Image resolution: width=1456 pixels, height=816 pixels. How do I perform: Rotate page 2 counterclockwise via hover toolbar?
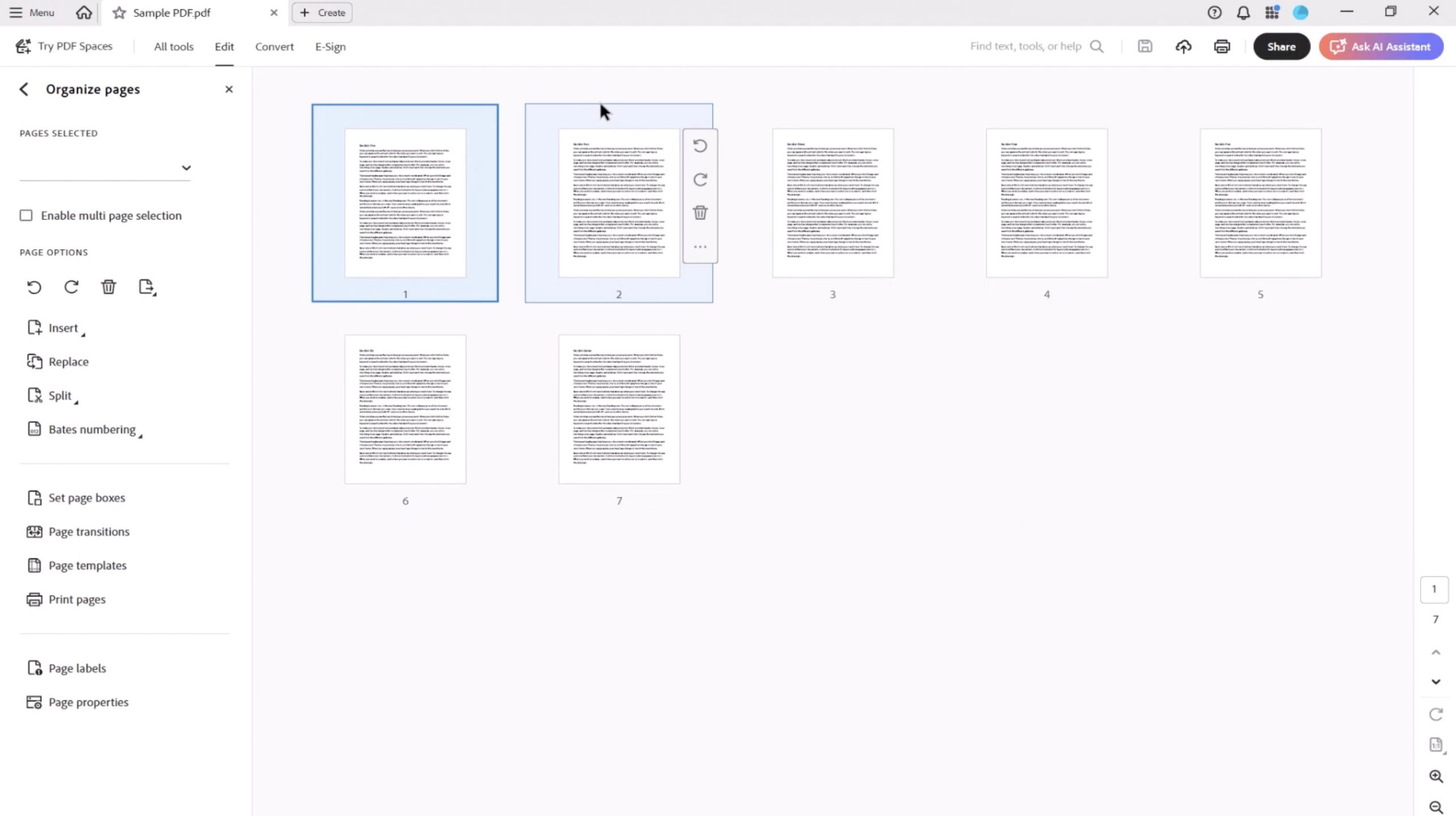700,146
